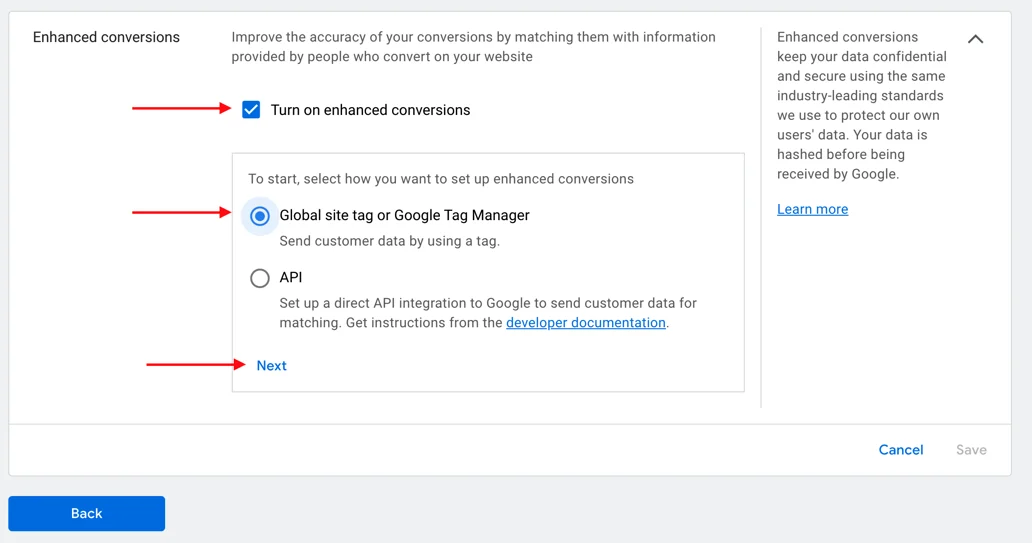Viewport: 1032px width, 543px height.
Task: Open the Learn more link
Action: click(x=812, y=209)
